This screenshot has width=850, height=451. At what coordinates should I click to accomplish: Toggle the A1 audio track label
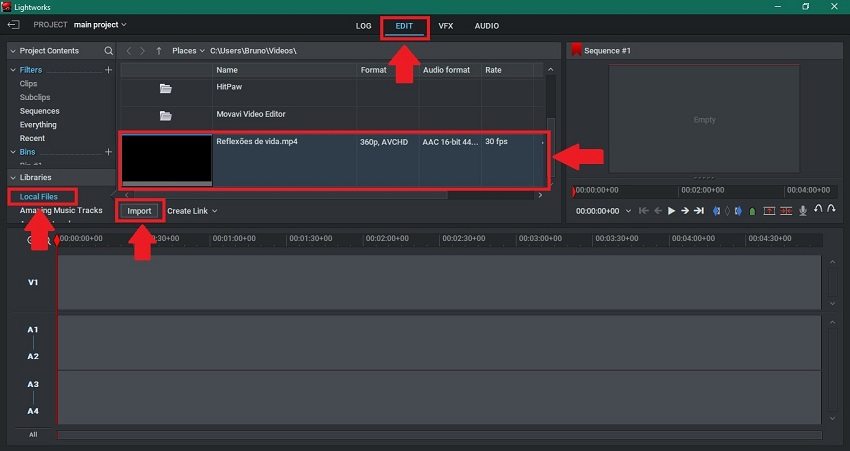pyautogui.click(x=33, y=329)
